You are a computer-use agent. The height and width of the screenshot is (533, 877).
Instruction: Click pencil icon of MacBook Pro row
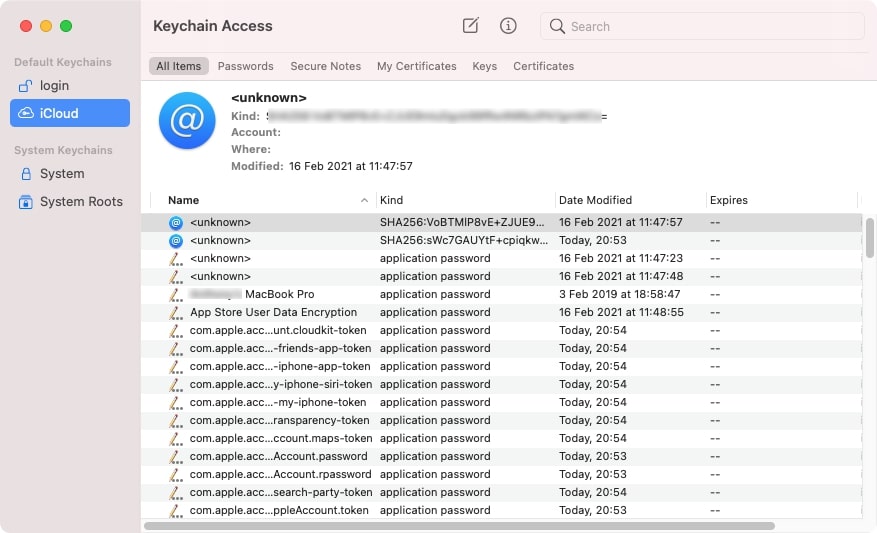[176, 295]
